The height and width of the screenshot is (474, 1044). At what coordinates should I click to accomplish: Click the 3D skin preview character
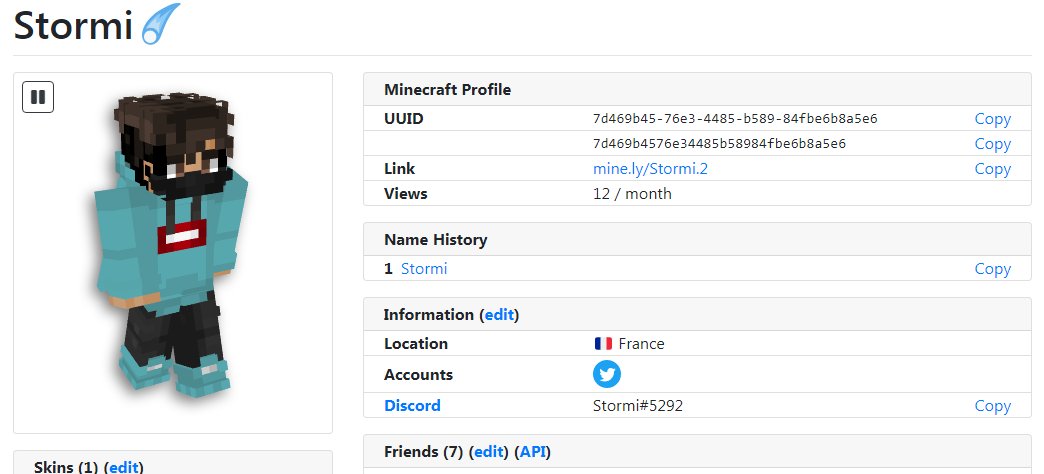click(x=171, y=245)
